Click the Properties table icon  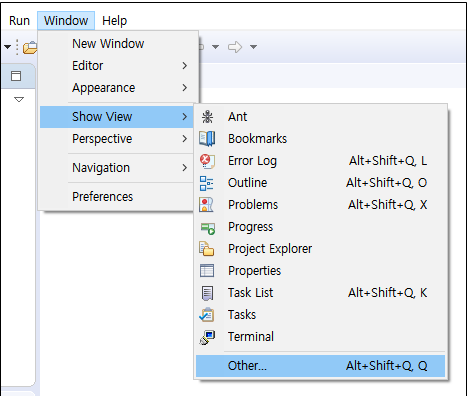tap(207, 271)
